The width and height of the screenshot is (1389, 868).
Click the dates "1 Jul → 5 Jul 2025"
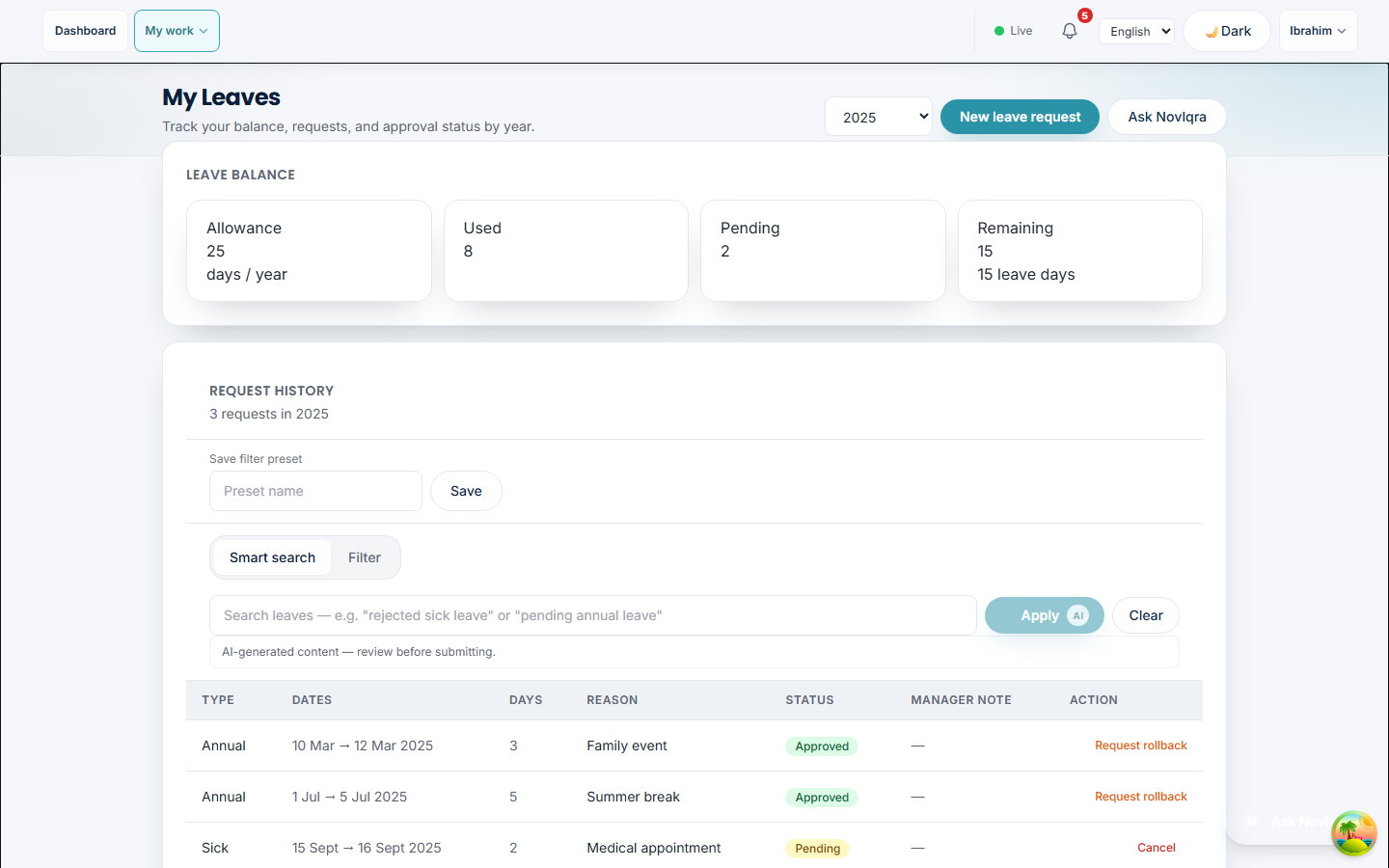349,797
